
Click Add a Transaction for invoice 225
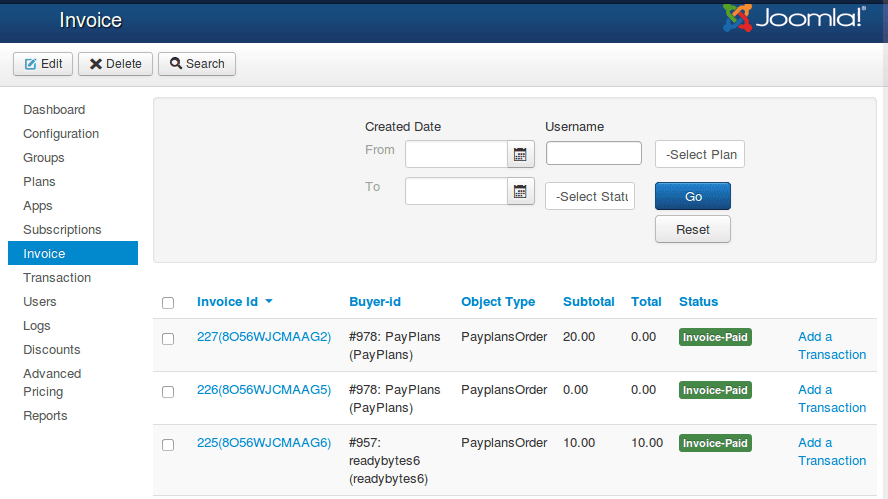[832, 451]
